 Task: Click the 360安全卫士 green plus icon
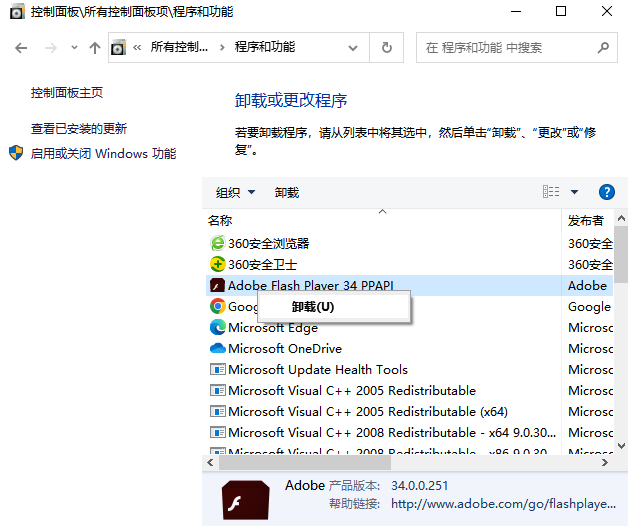pos(217,264)
